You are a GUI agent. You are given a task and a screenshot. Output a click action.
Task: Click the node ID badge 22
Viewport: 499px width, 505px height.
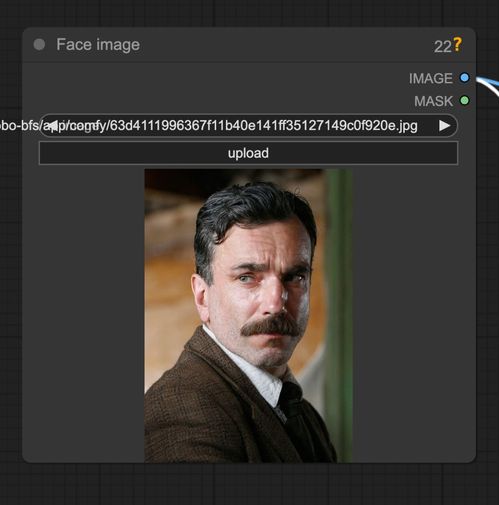click(443, 47)
